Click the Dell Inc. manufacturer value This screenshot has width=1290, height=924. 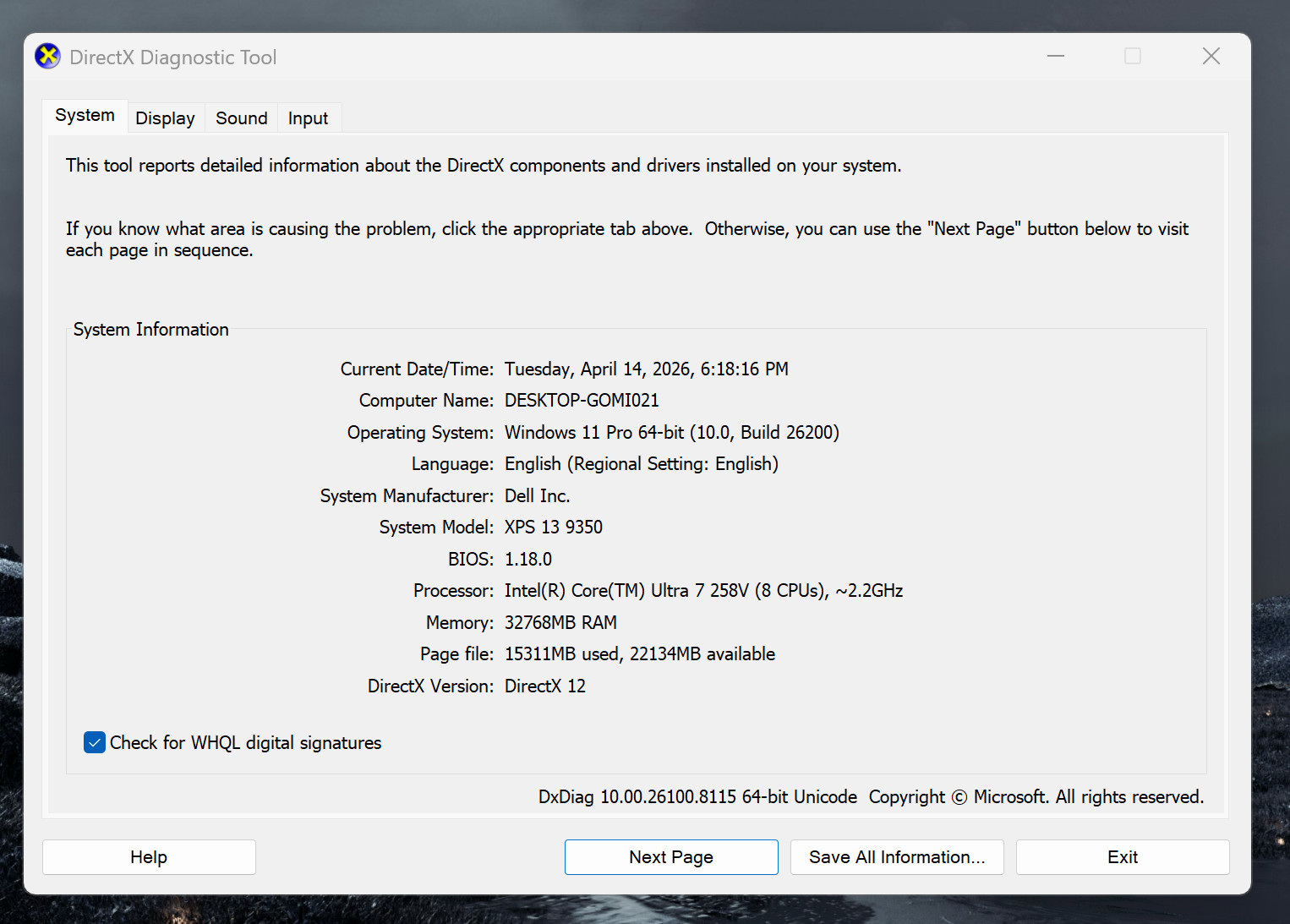538,495
